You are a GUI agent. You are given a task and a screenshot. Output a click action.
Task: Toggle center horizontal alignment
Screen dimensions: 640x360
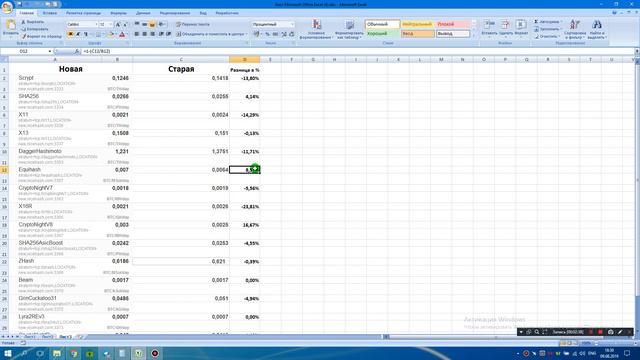pos(144,34)
